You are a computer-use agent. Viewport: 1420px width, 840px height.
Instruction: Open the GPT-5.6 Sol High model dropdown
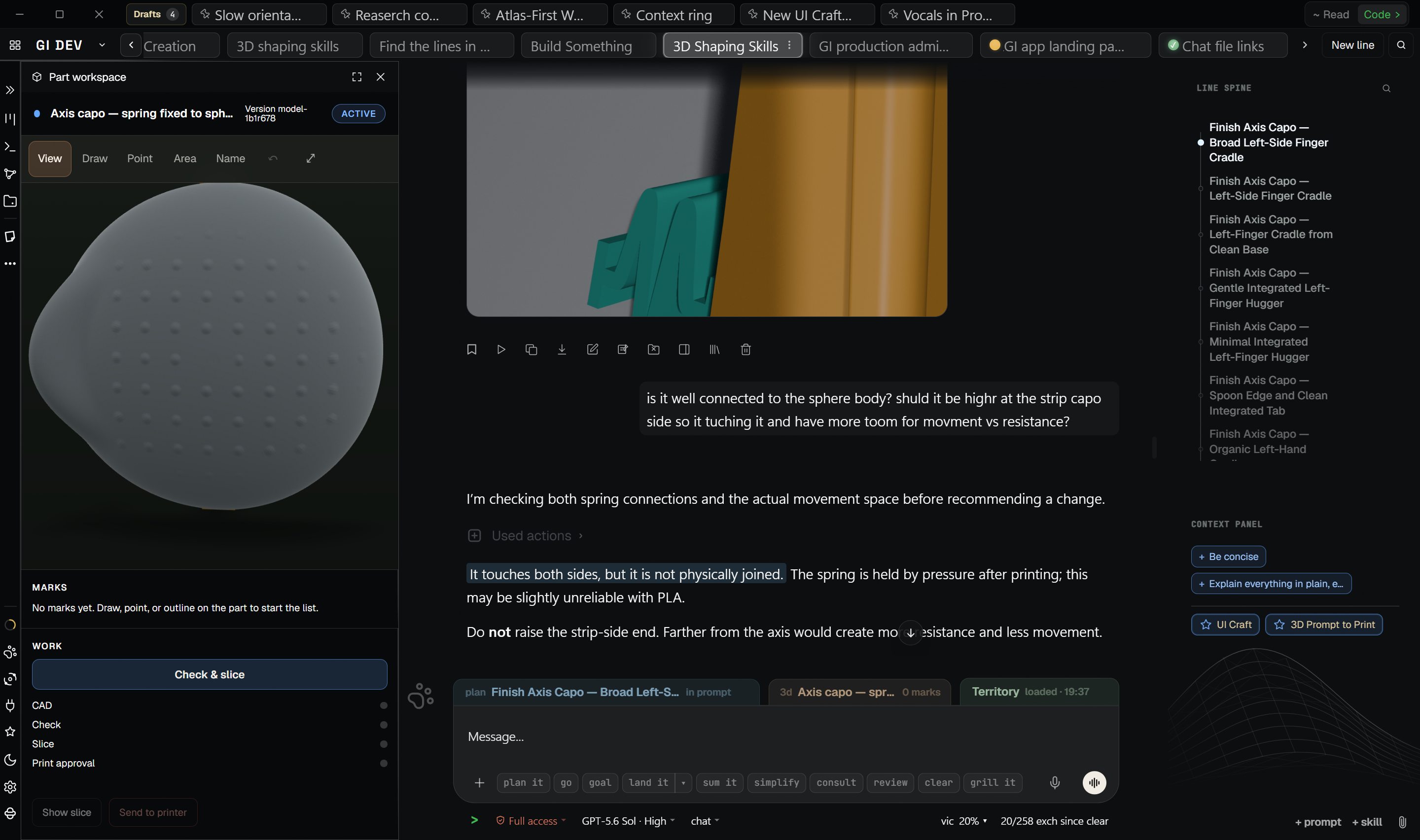pyautogui.click(x=628, y=821)
